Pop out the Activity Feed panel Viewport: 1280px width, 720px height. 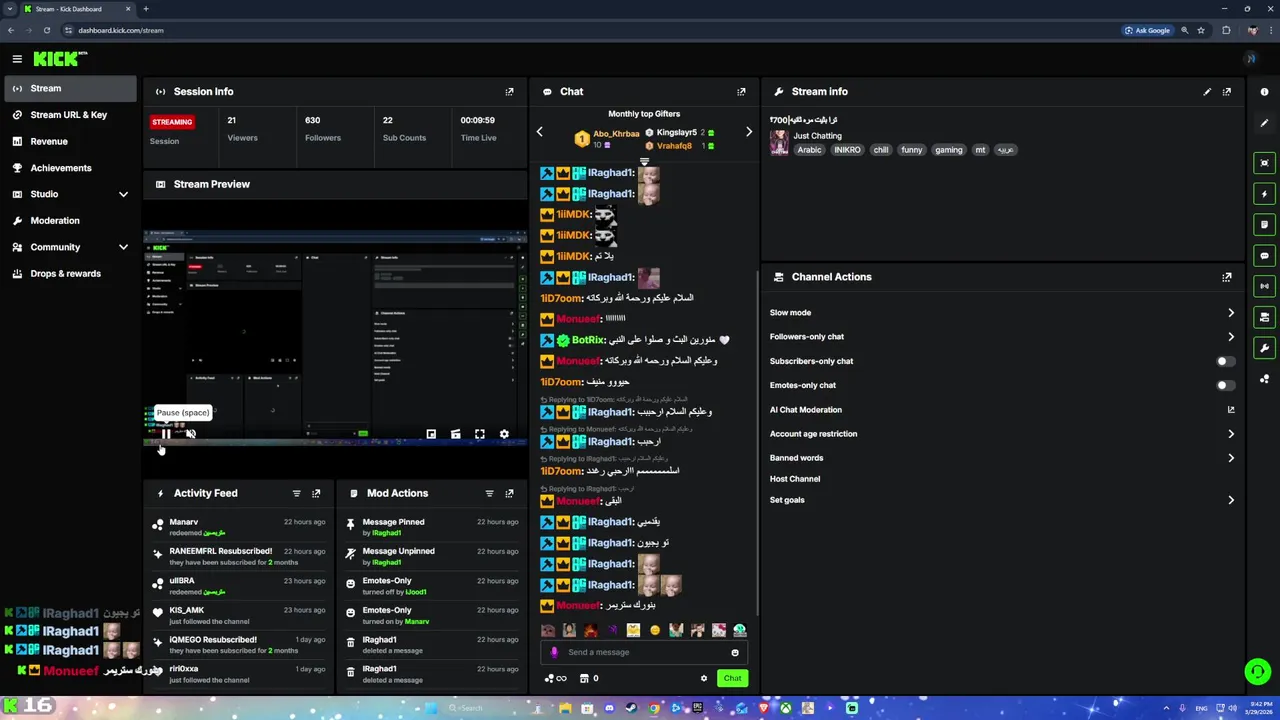(x=316, y=493)
